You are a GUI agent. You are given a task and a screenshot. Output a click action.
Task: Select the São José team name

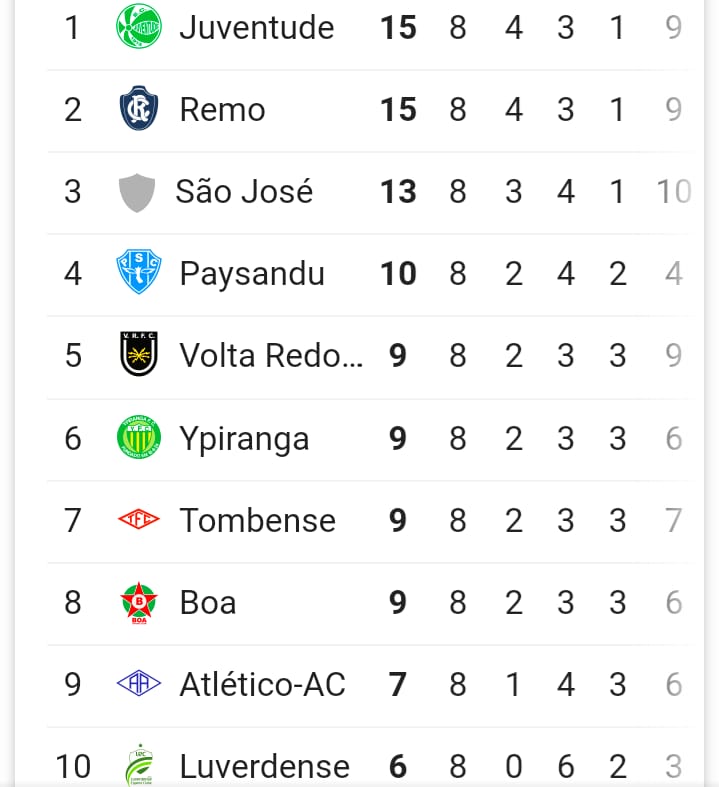pyautogui.click(x=244, y=191)
